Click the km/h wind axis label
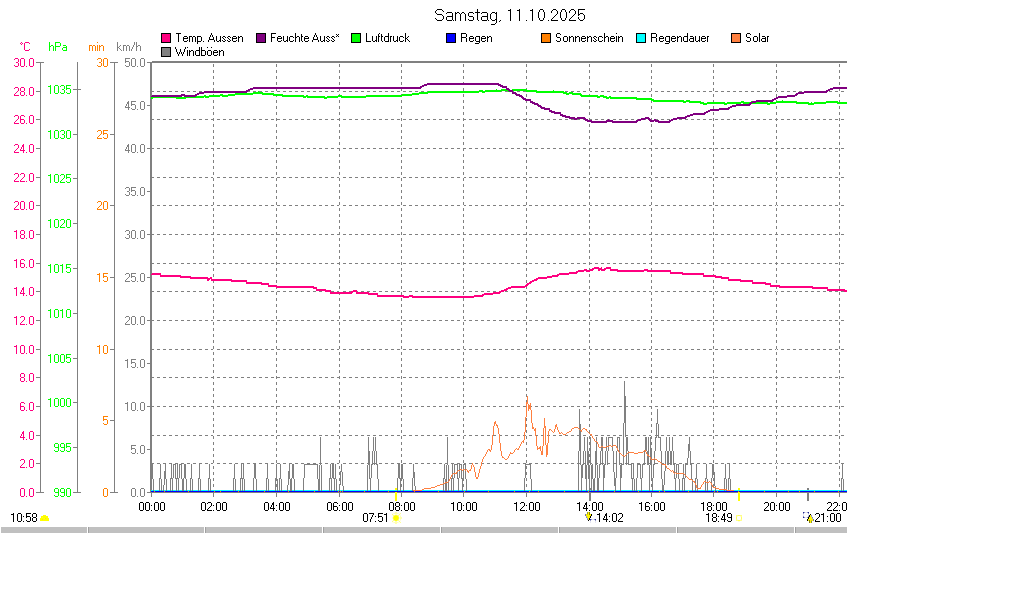 click(128, 47)
